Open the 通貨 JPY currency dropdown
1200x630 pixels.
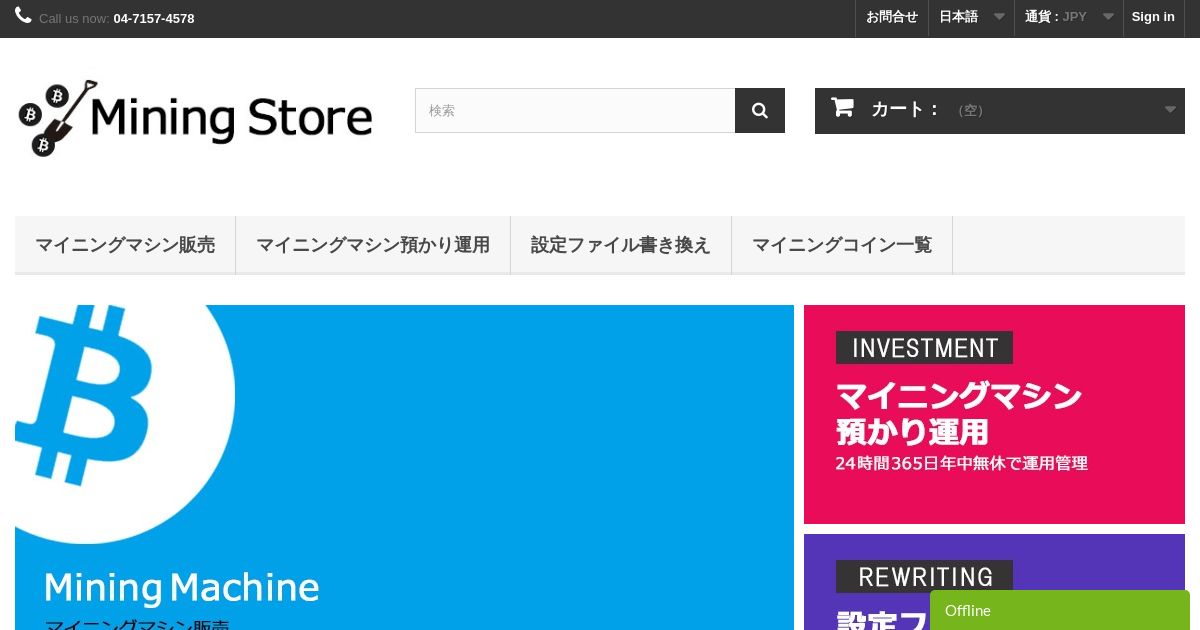(x=1069, y=17)
